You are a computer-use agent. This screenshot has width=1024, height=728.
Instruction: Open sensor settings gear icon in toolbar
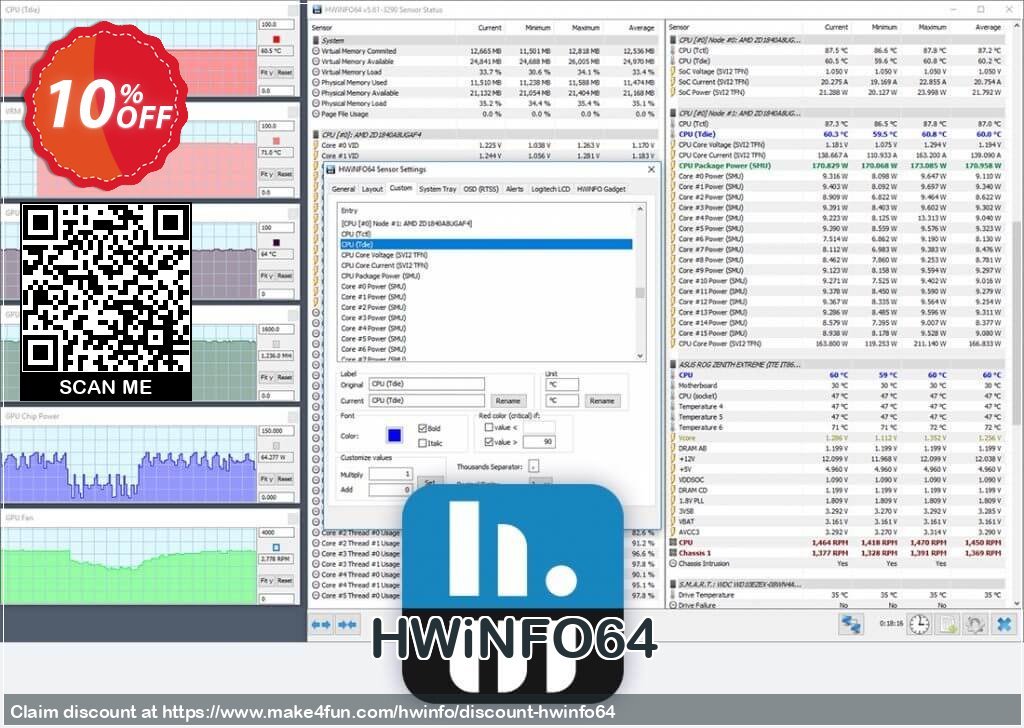pos(975,624)
